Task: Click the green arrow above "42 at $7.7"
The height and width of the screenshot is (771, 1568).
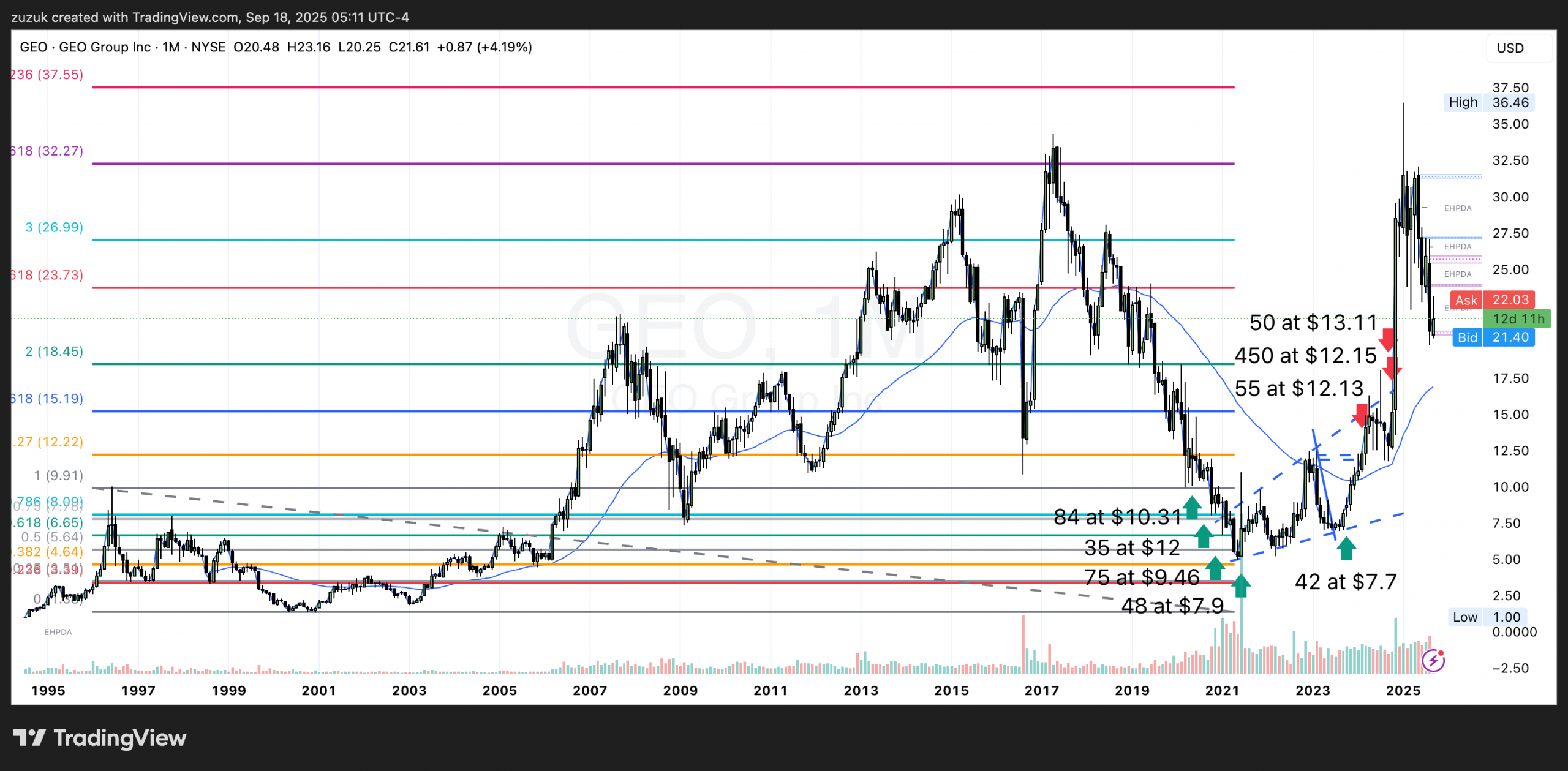Action: tap(1346, 548)
